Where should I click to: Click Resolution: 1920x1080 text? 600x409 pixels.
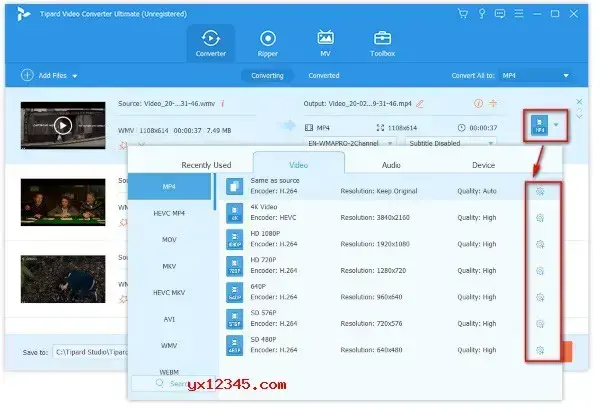(x=375, y=244)
